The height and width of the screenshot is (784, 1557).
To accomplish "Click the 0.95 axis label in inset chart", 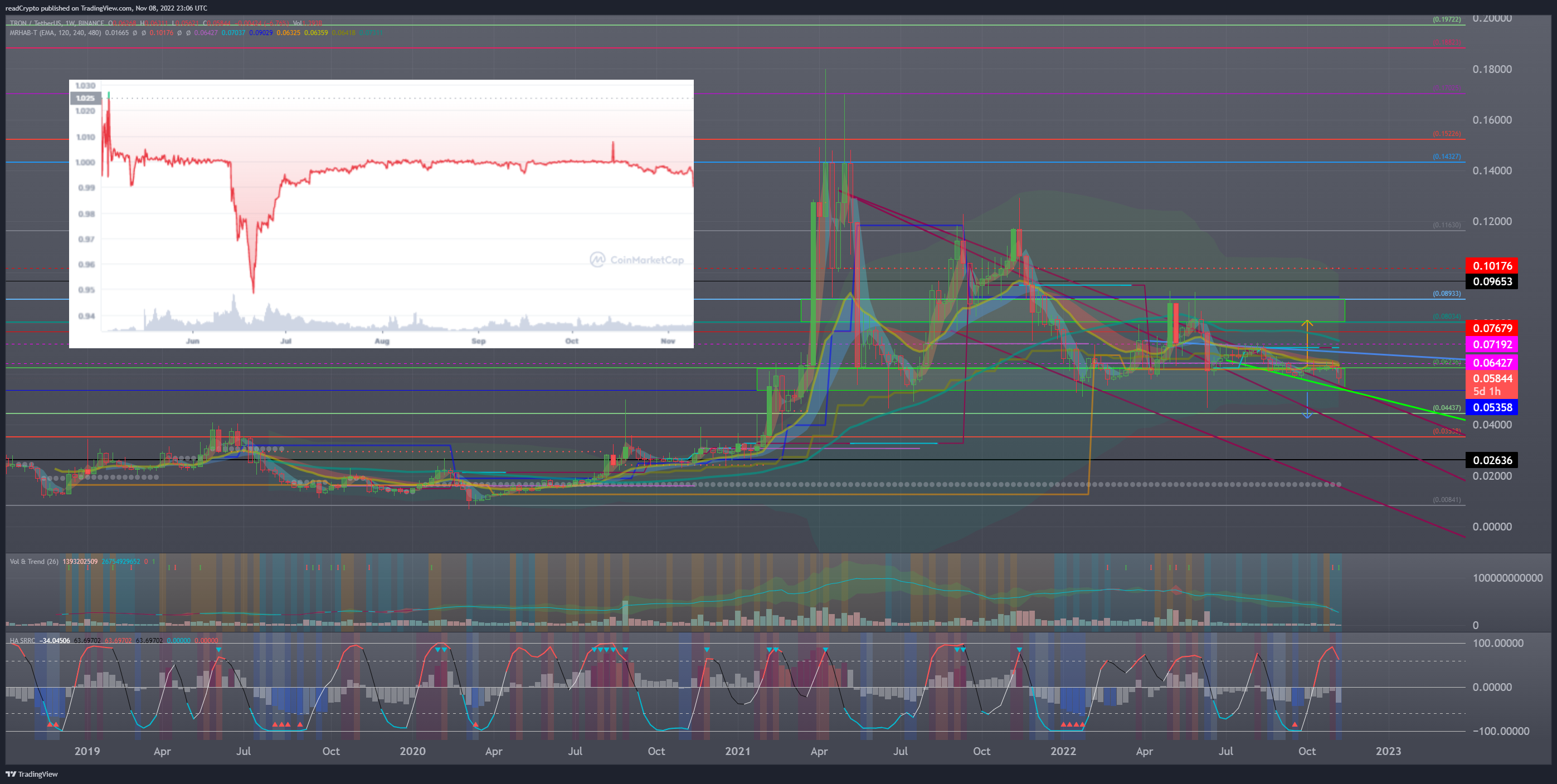I will [86, 290].
